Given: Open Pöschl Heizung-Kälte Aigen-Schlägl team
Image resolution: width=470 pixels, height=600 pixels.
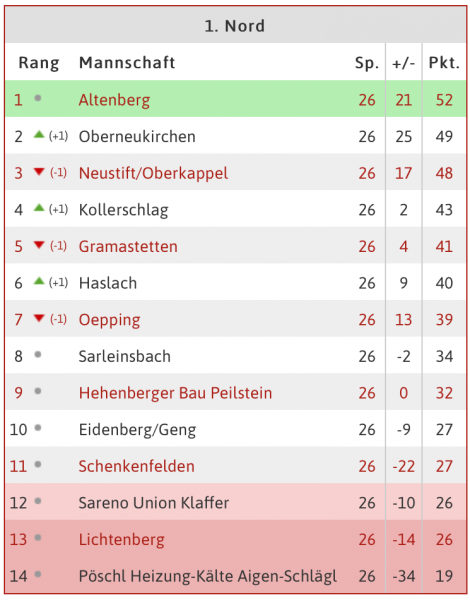Looking at the screenshot, I should point(208,576).
